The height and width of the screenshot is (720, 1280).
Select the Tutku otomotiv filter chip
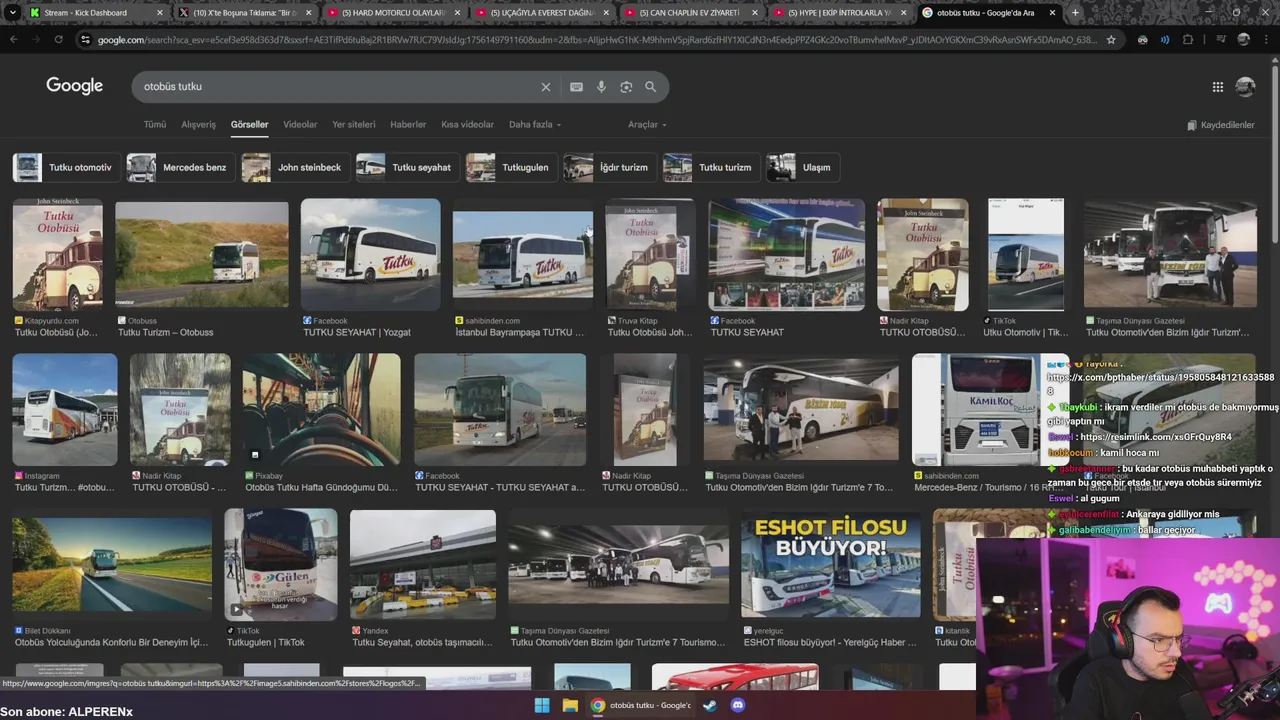tap(66, 167)
